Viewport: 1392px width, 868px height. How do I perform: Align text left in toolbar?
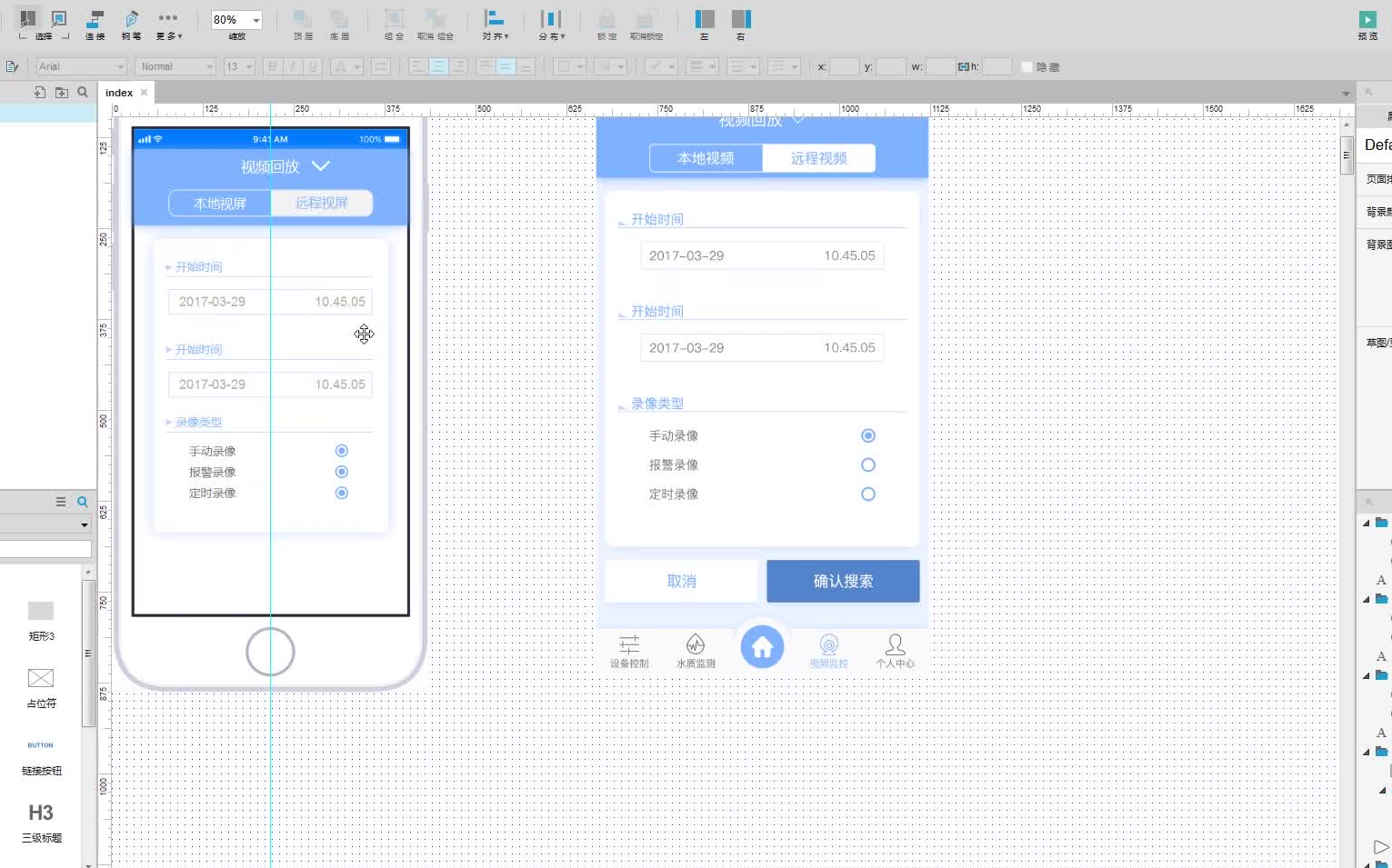point(417,66)
